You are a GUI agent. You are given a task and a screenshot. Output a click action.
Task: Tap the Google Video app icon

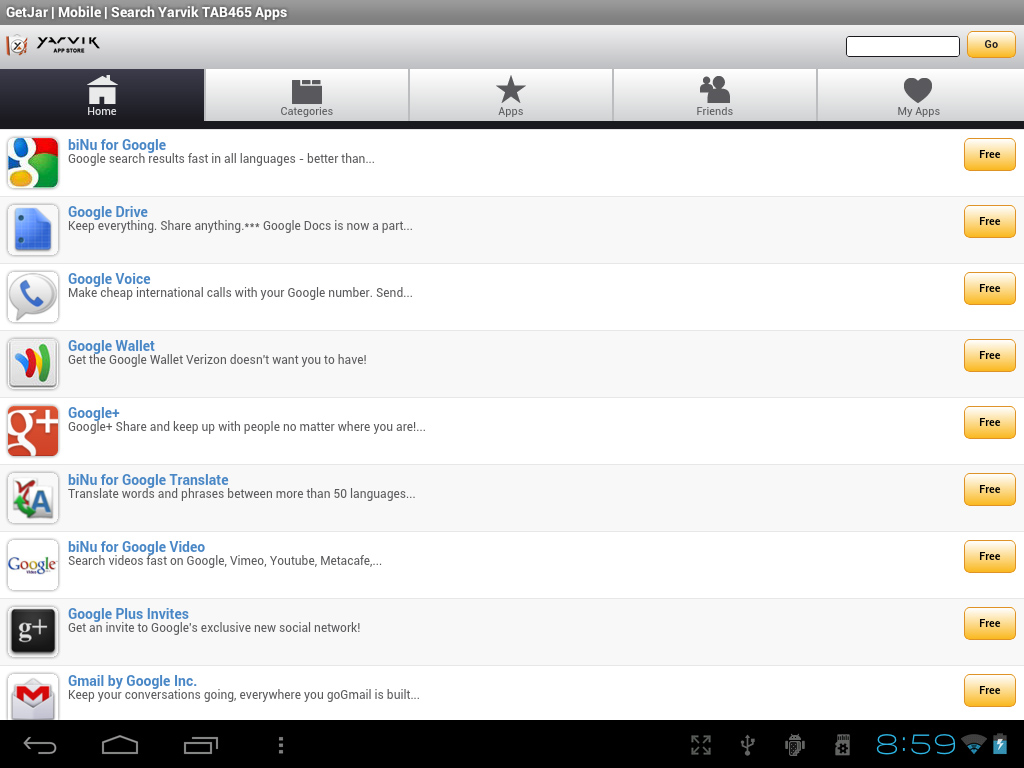coord(33,565)
